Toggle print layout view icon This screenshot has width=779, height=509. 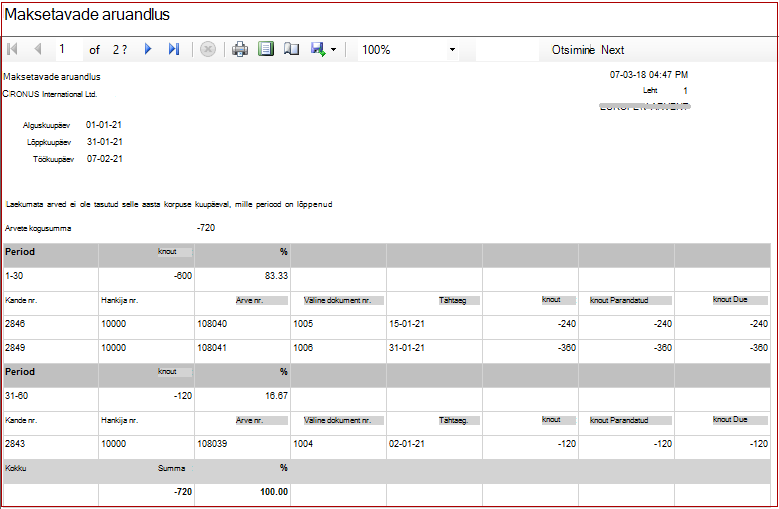point(266,49)
